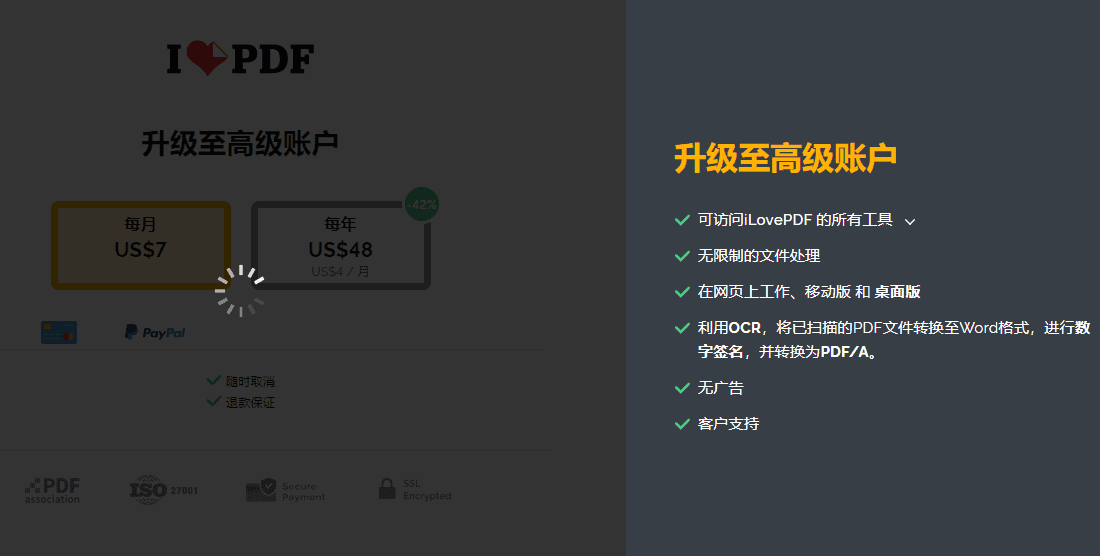Click the 无限制的文件处理 feature text
This screenshot has width=1100, height=556.
point(759,256)
